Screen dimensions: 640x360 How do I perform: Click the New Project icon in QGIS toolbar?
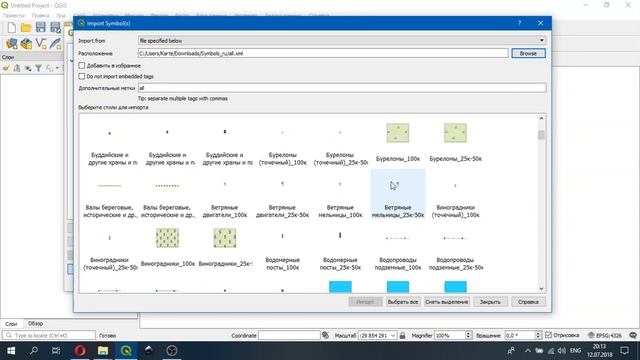(x=12, y=27)
